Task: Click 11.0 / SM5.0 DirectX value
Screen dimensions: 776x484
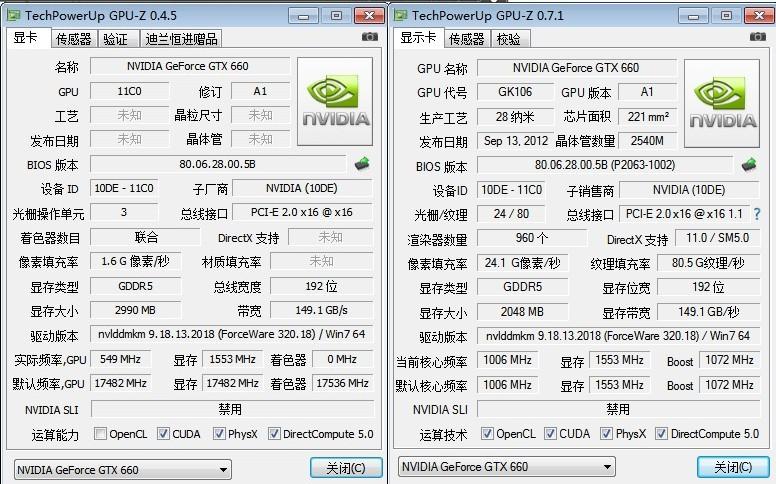Action: point(717,238)
